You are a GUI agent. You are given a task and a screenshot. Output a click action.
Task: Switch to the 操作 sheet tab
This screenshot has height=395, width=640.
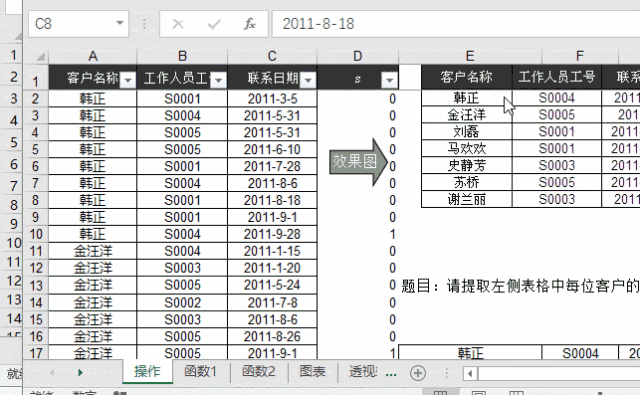147,371
